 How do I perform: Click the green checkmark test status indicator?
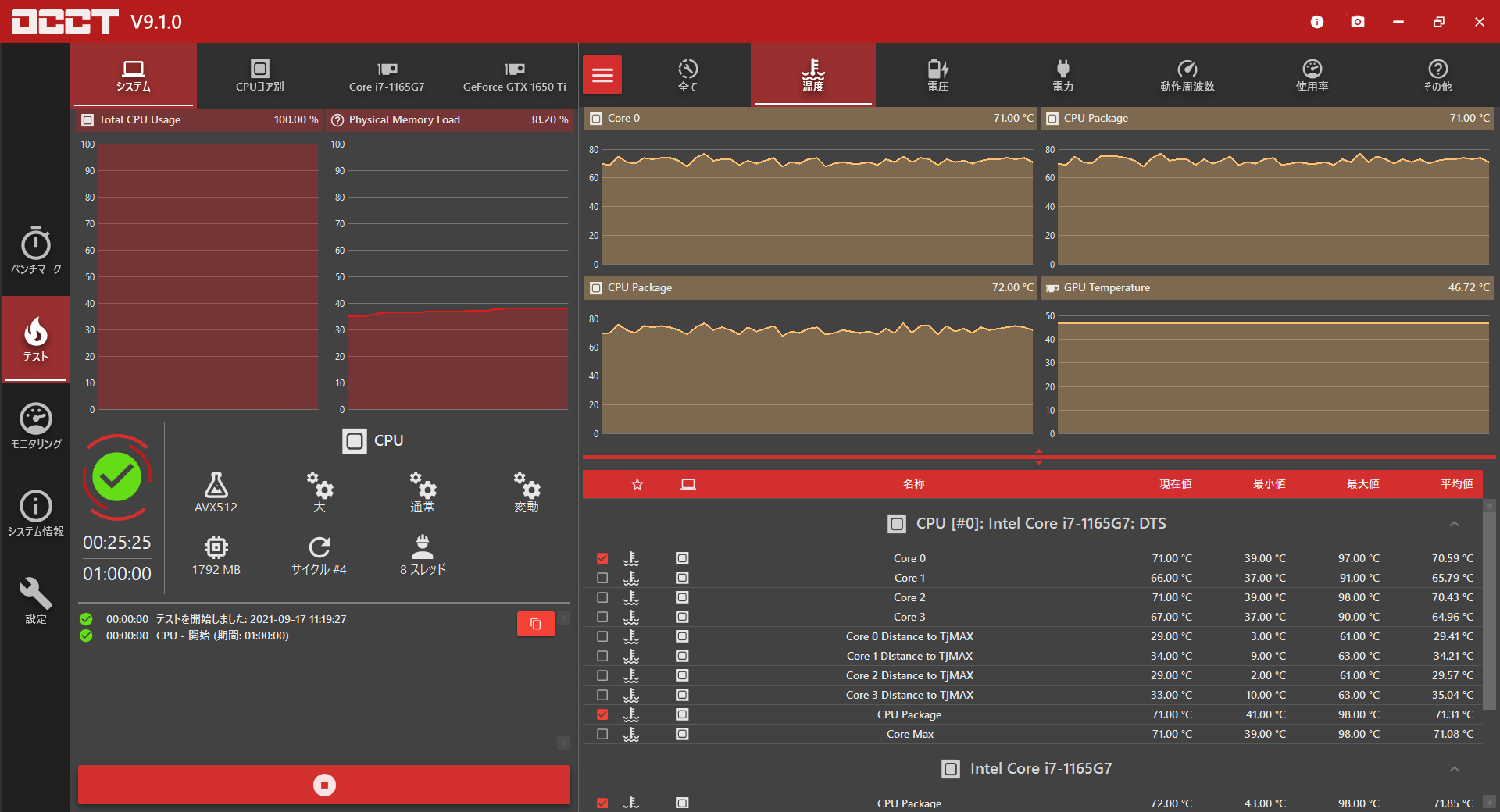coord(117,477)
